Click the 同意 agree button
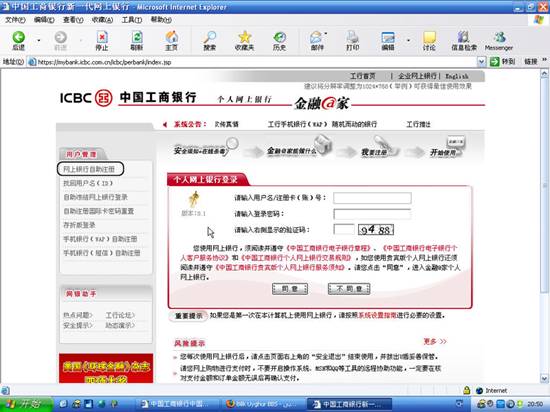 pos(290,289)
